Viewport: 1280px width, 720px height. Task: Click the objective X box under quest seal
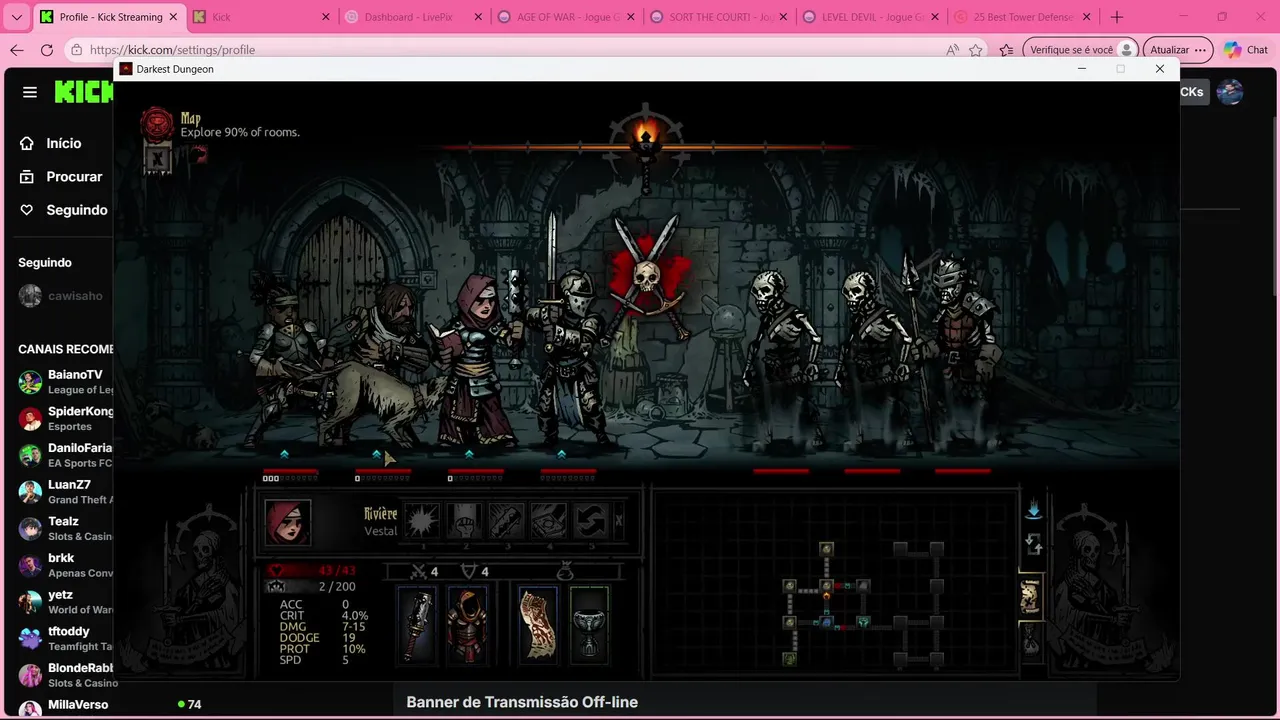point(157,158)
